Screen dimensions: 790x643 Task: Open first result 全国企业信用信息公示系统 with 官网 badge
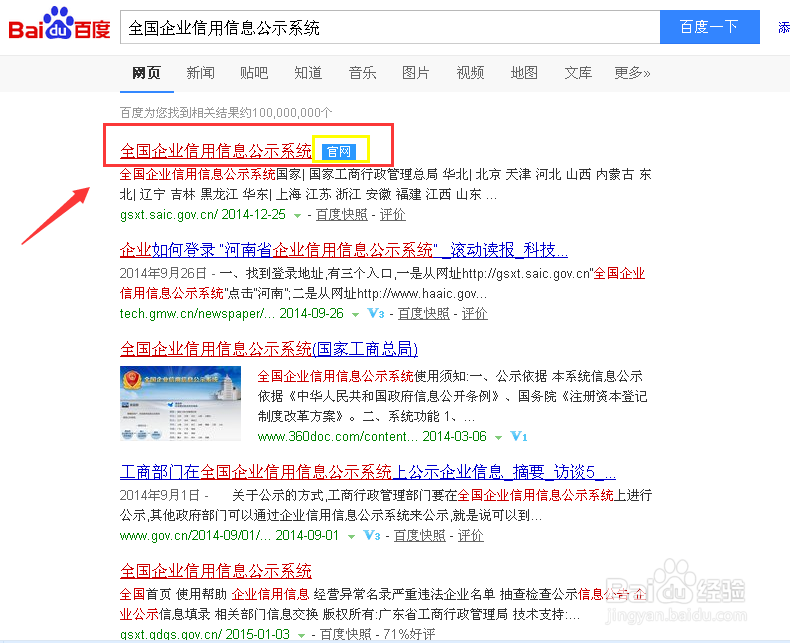click(216, 151)
